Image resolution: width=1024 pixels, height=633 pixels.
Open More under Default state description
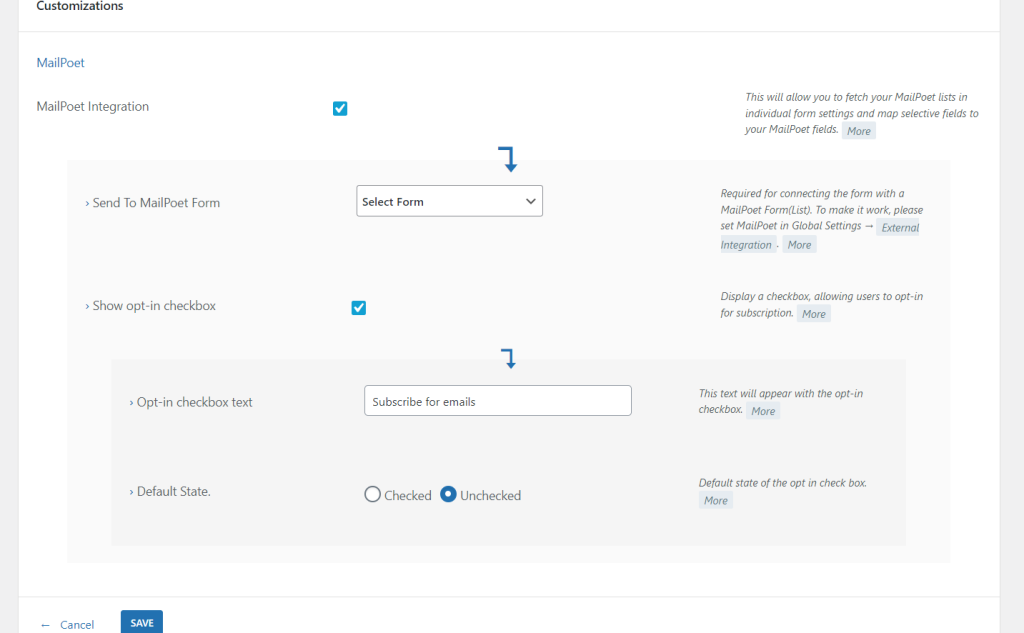click(x=715, y=500)
